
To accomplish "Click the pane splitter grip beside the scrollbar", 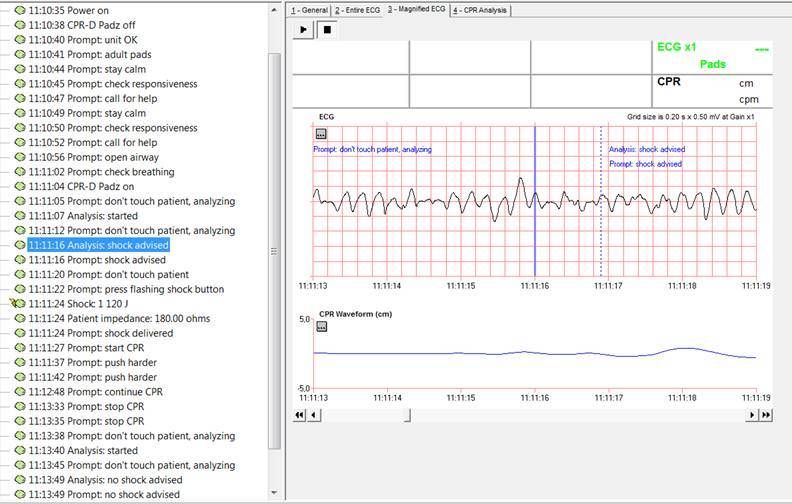I will click(x=274, y=251).
